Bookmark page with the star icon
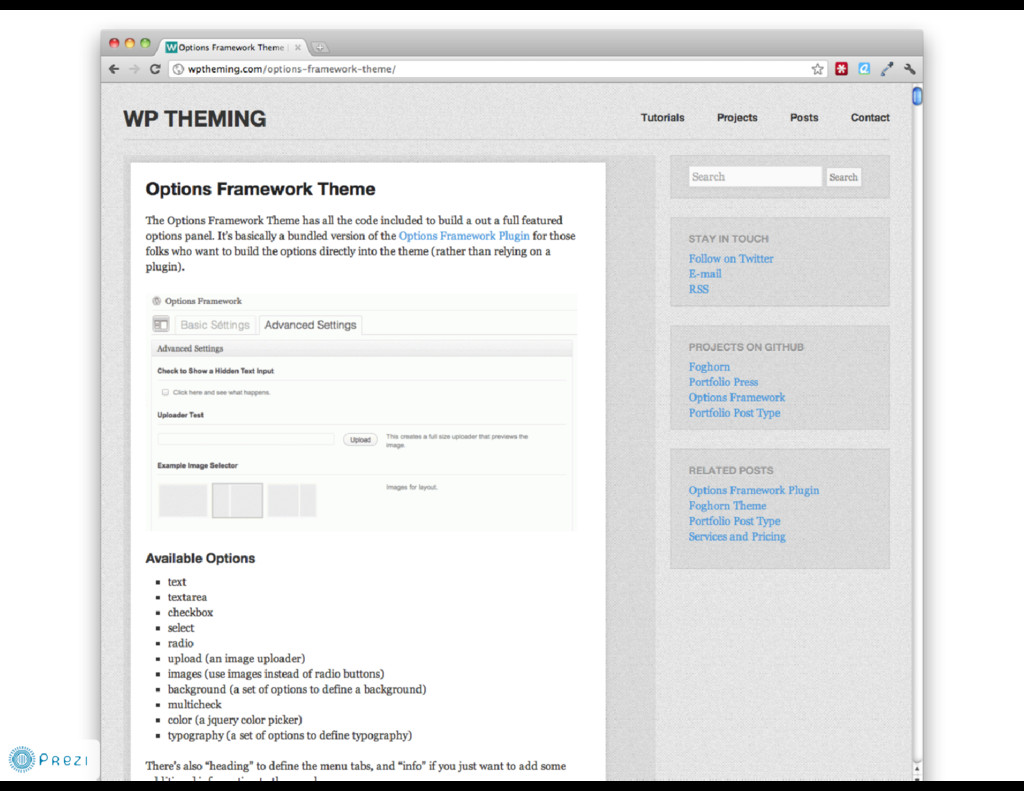1024x791 pixels. pyautogui.click(x=817, y=69)
